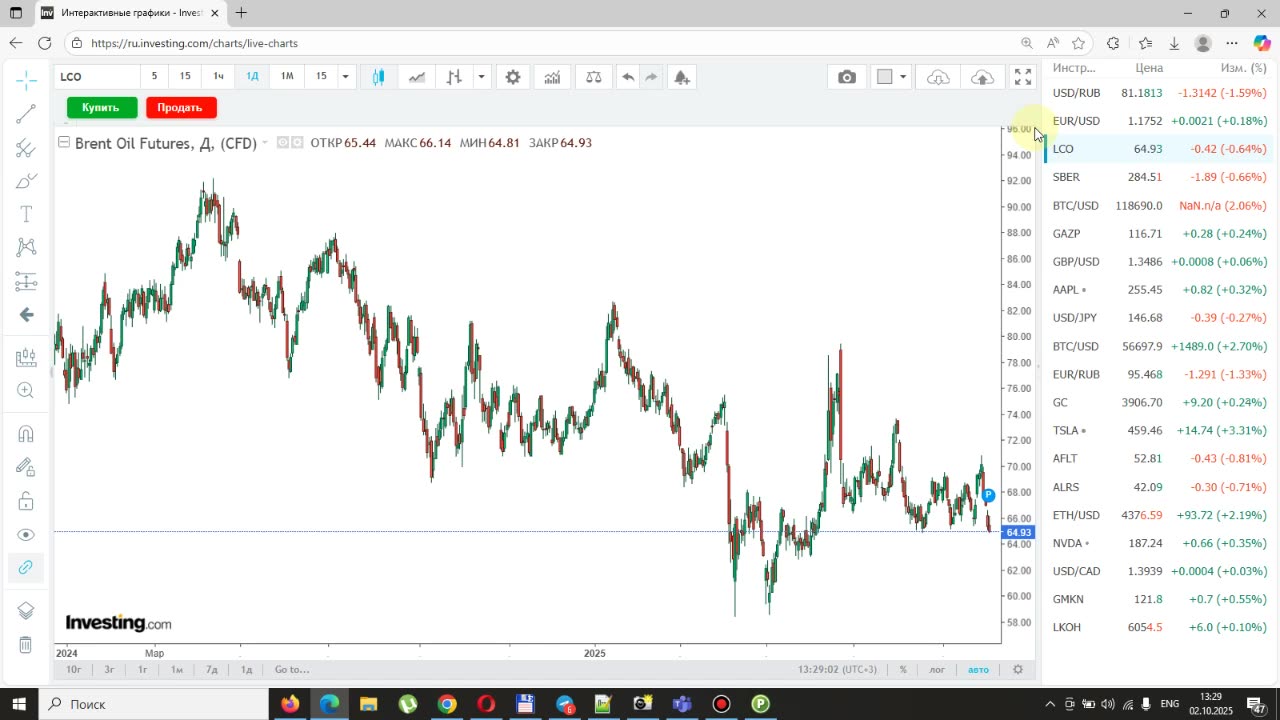
Task: Expand the Brent Oil Futures series dropdown arrow
Action: coord(265,143)
